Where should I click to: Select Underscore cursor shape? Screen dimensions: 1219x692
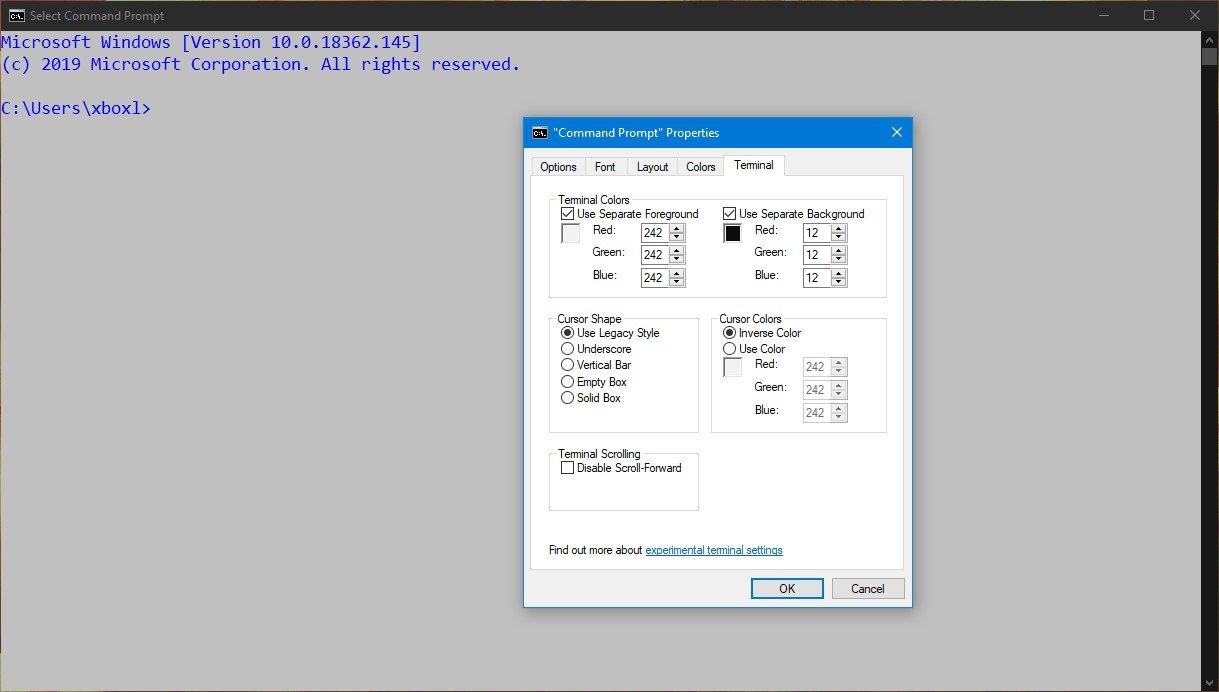[x=568, y=349]
